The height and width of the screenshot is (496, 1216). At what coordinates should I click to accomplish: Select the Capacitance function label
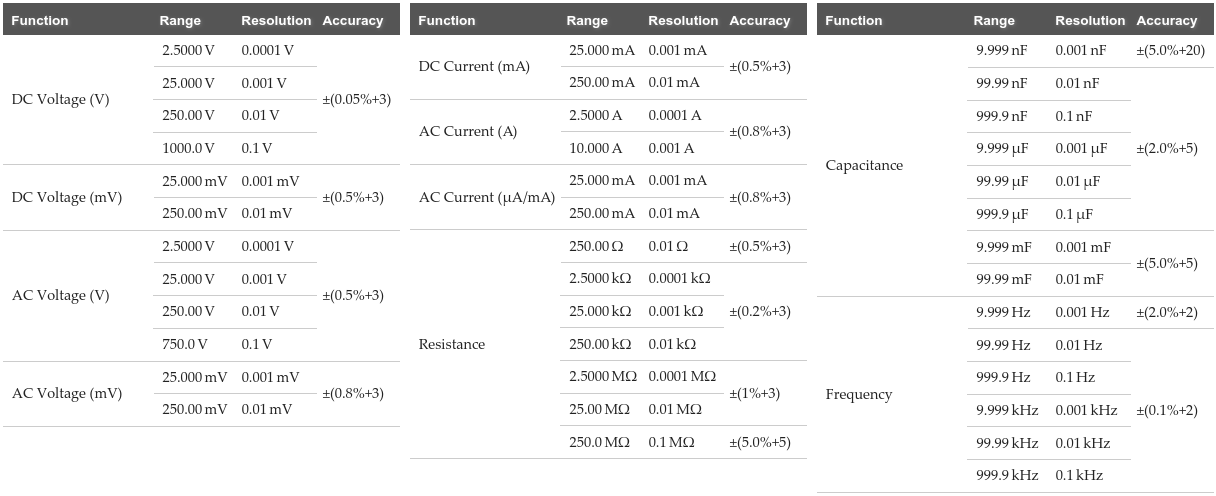[864, 165]
